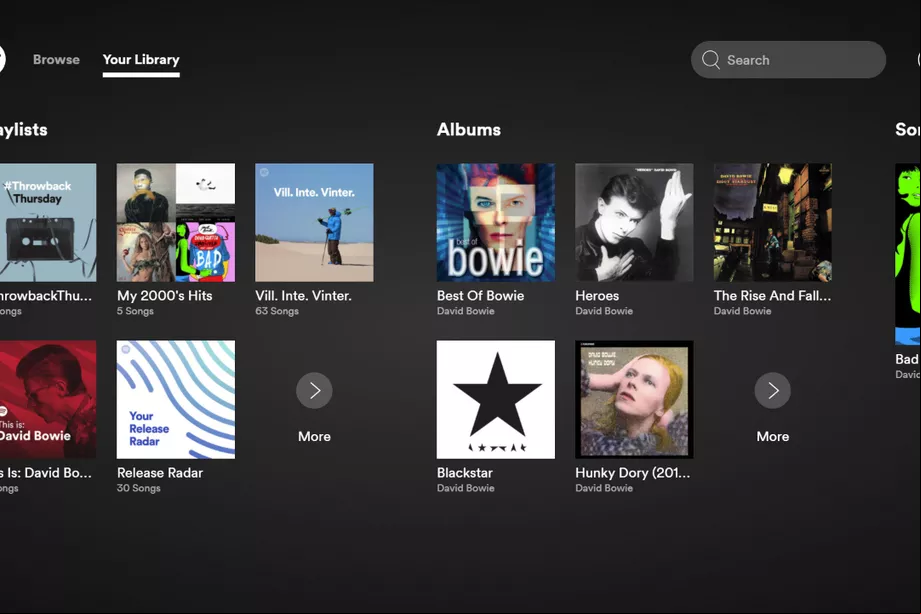Click the Best Of Bowie title text
The width and height of the screenshot is (921, 614).
pos(480,296)
